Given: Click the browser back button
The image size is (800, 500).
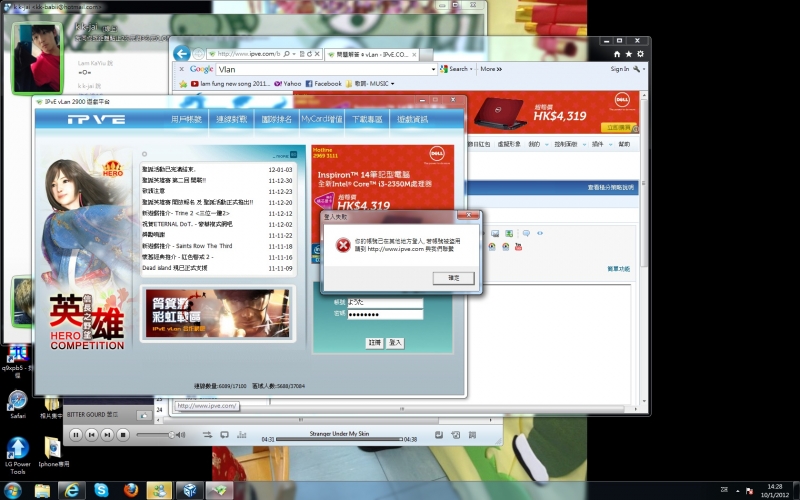Looking at the screenshot, I should coord(181,53).
